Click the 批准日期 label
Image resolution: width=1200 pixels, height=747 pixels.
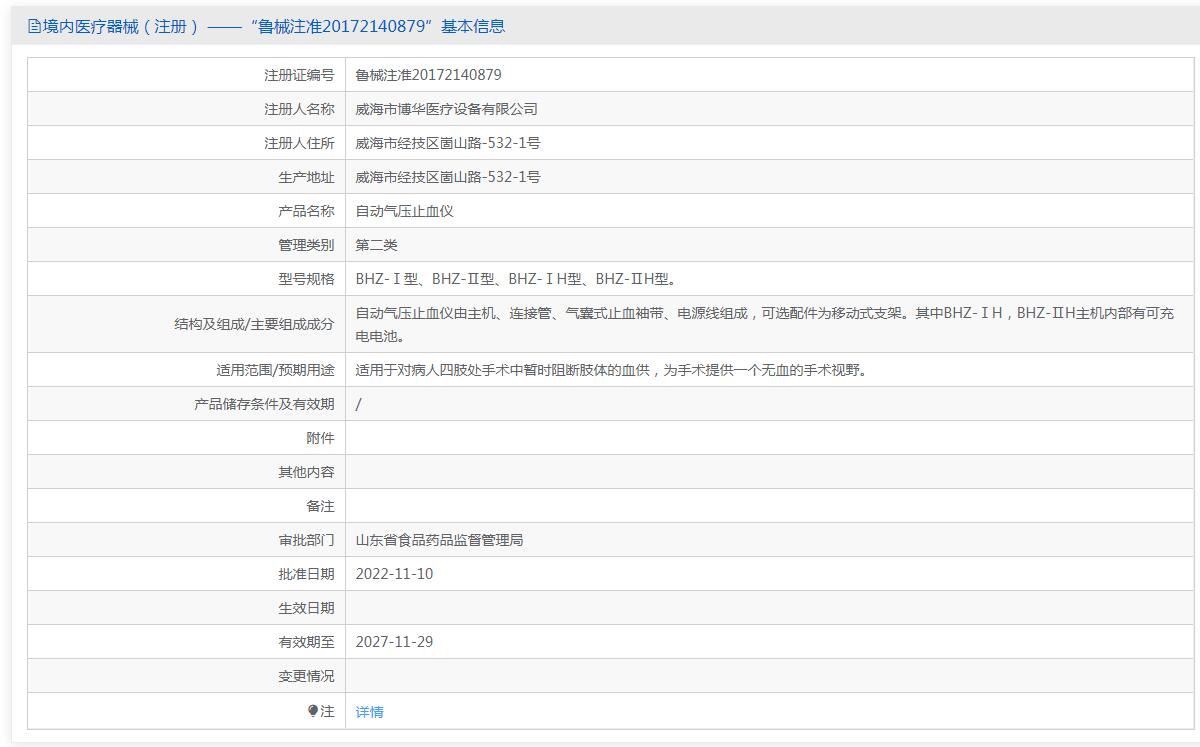306,574
